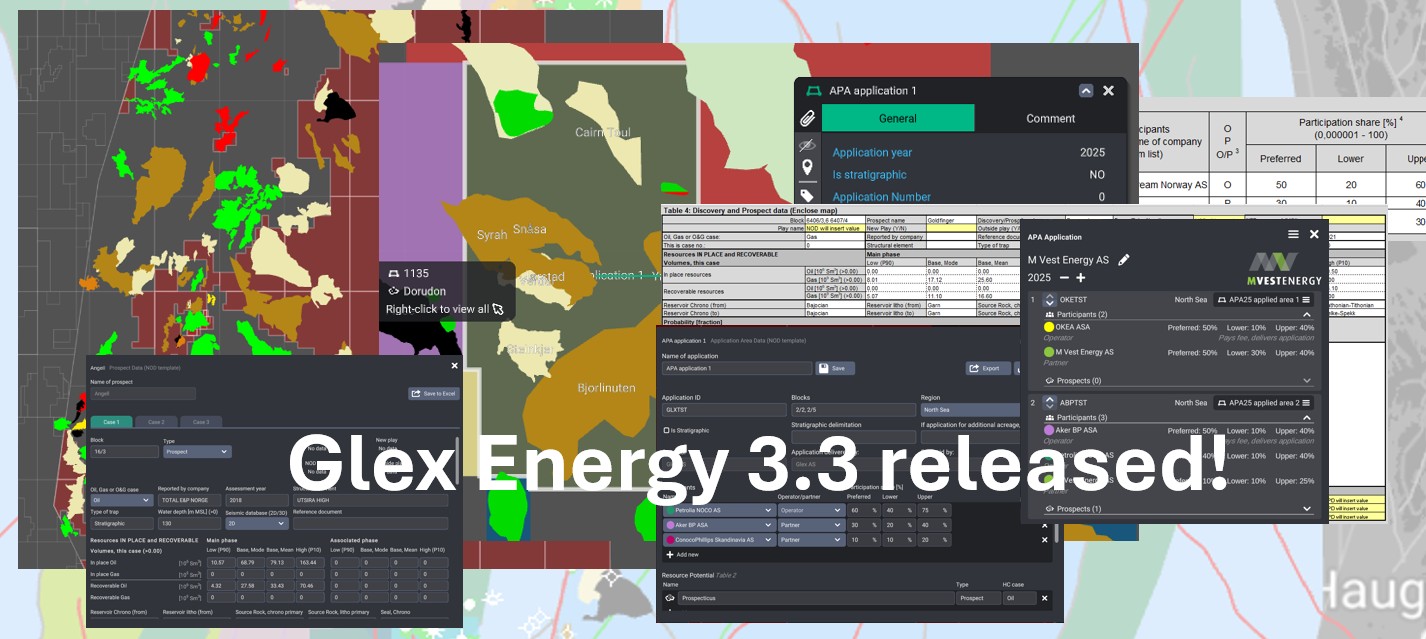Remove the Prospecticus resource row
Viewport: 1426px width, 639px height.
[1044, 598]
